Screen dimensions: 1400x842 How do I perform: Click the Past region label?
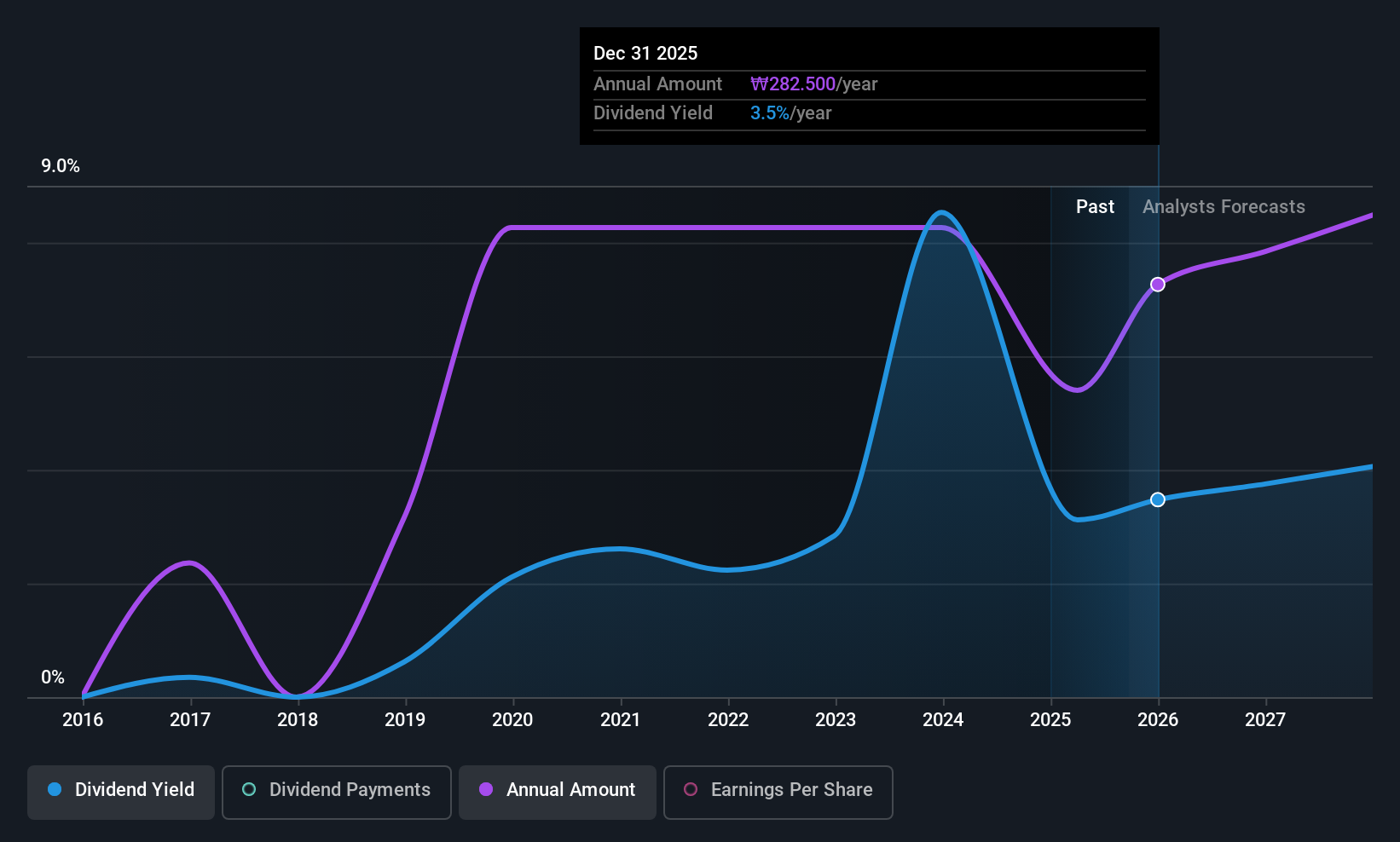(x=1095, y=207)
